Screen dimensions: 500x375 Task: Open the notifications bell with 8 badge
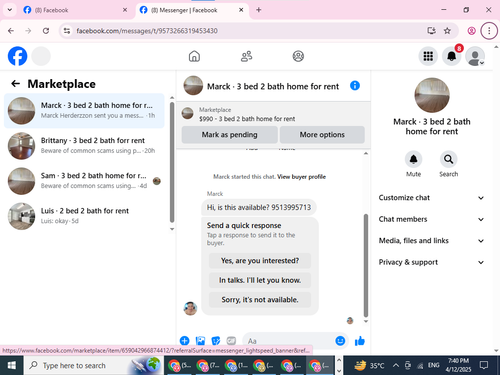click(452, 56)
